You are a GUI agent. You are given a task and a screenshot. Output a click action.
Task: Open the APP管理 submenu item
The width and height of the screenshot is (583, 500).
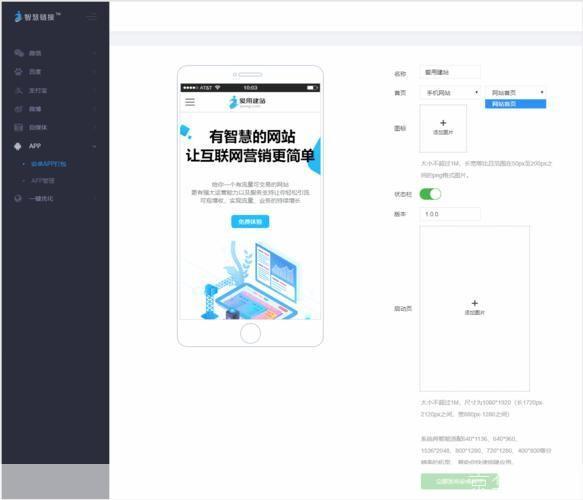coord(43,181)
